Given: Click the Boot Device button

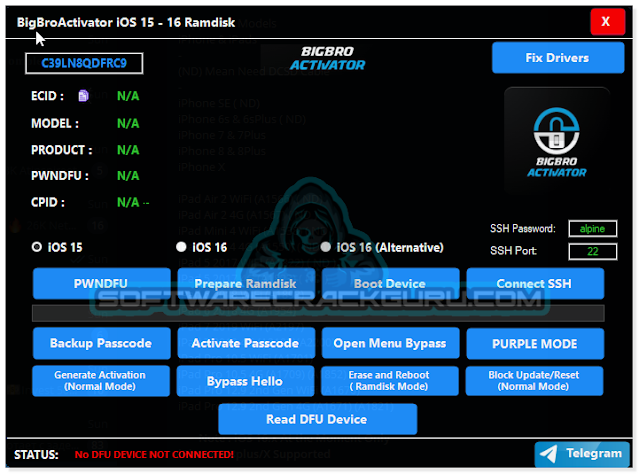Looking at the screenshot, I should [x=390, y=284].
